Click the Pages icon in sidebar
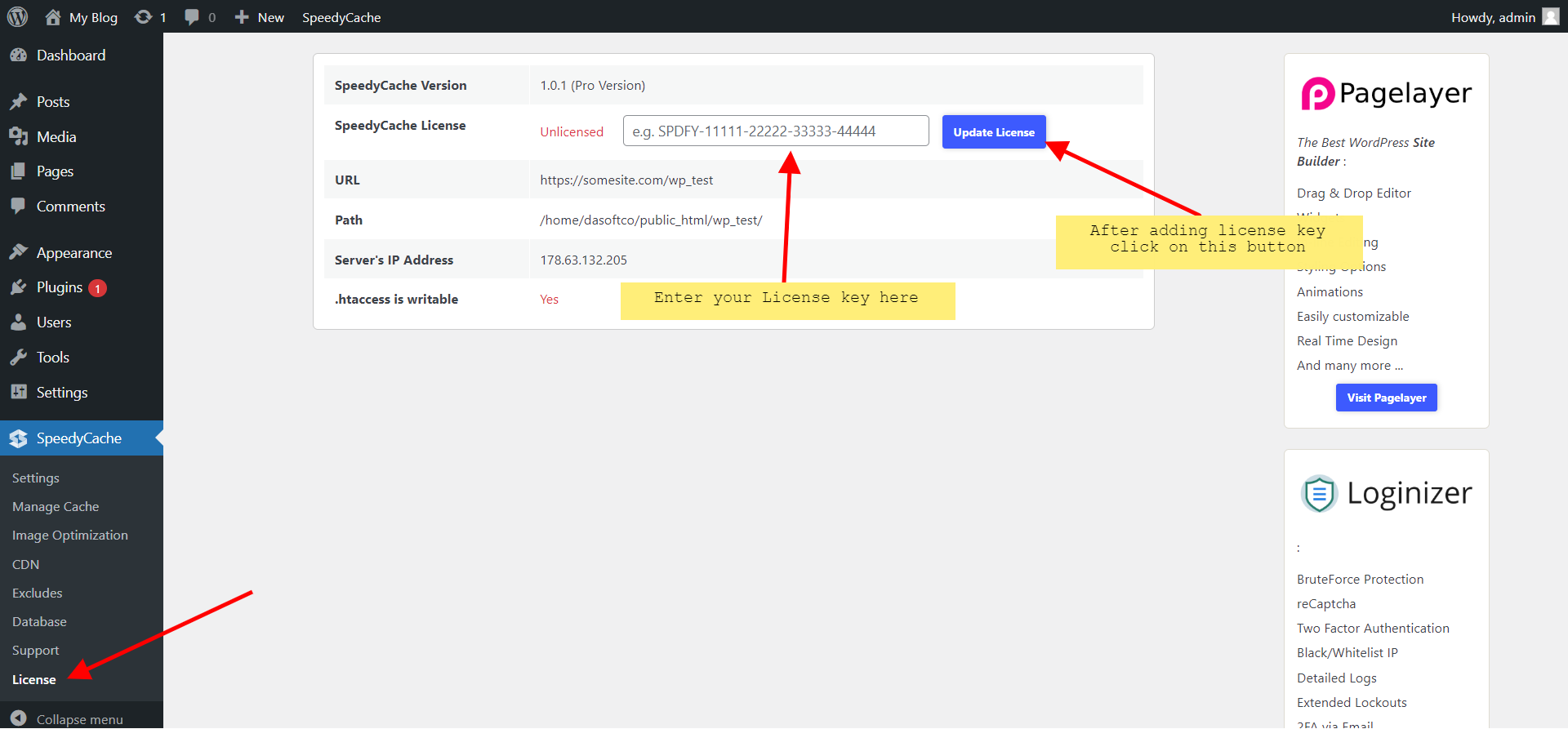This screenshot has height=729, width=1568. point(18,171)
